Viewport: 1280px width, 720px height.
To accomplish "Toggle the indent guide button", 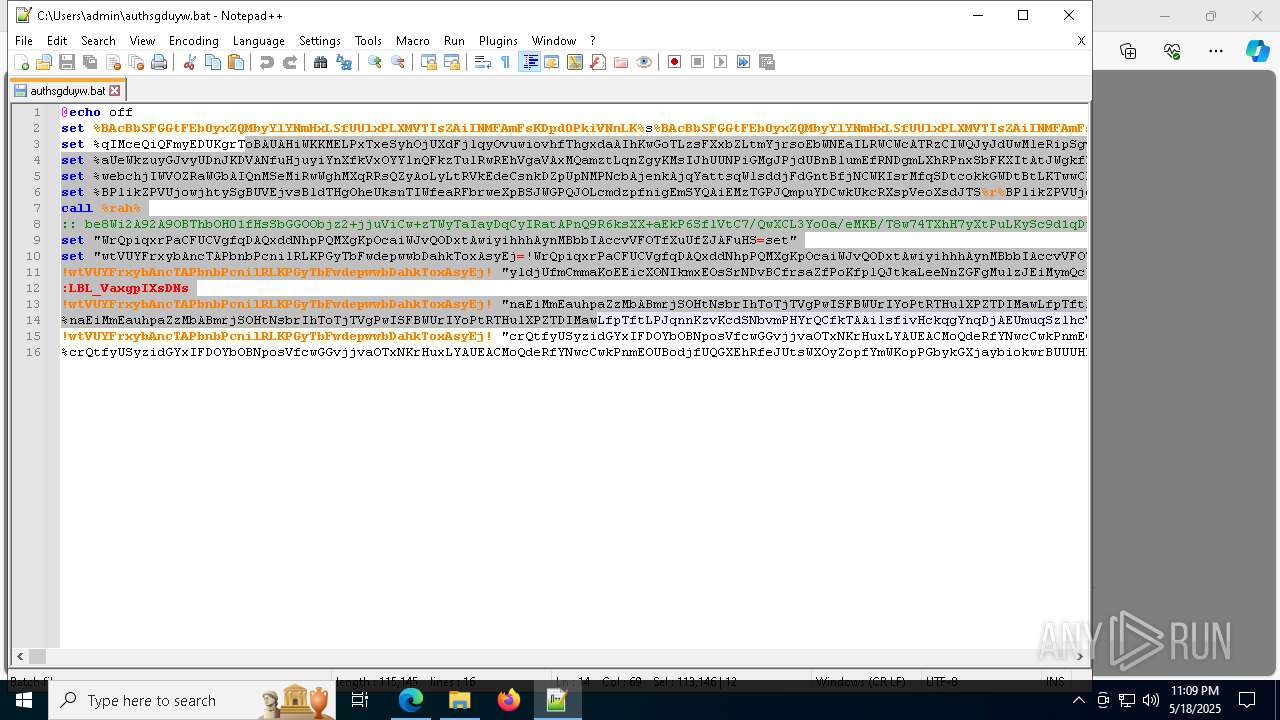I will [x=530, y=62].
